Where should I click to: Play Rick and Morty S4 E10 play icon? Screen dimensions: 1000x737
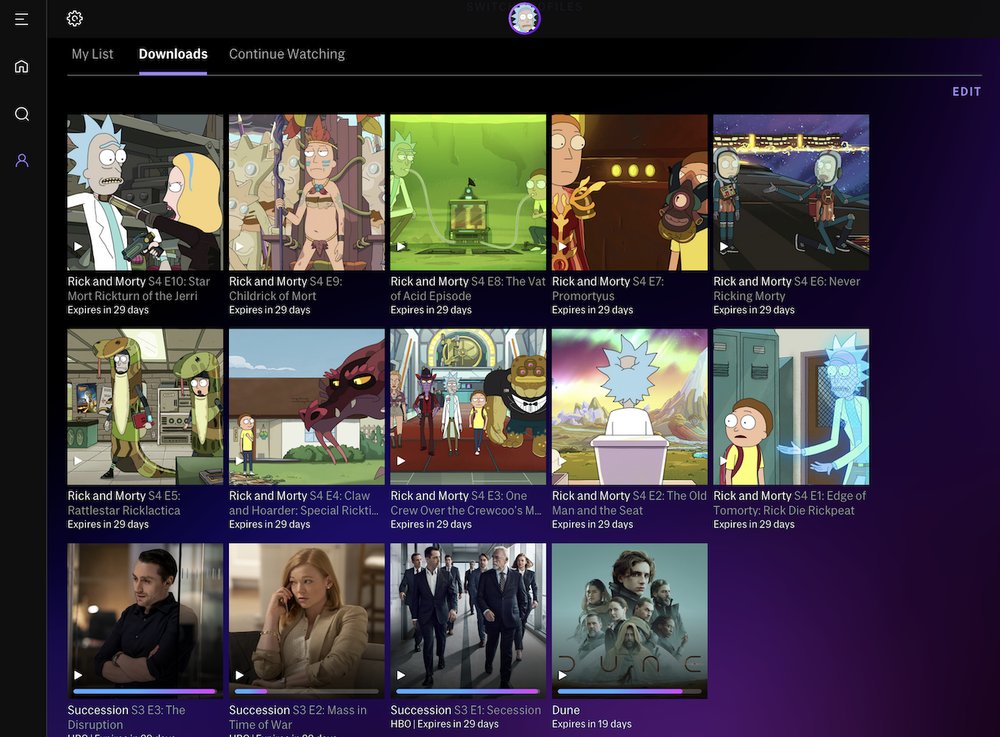(78, 246)
